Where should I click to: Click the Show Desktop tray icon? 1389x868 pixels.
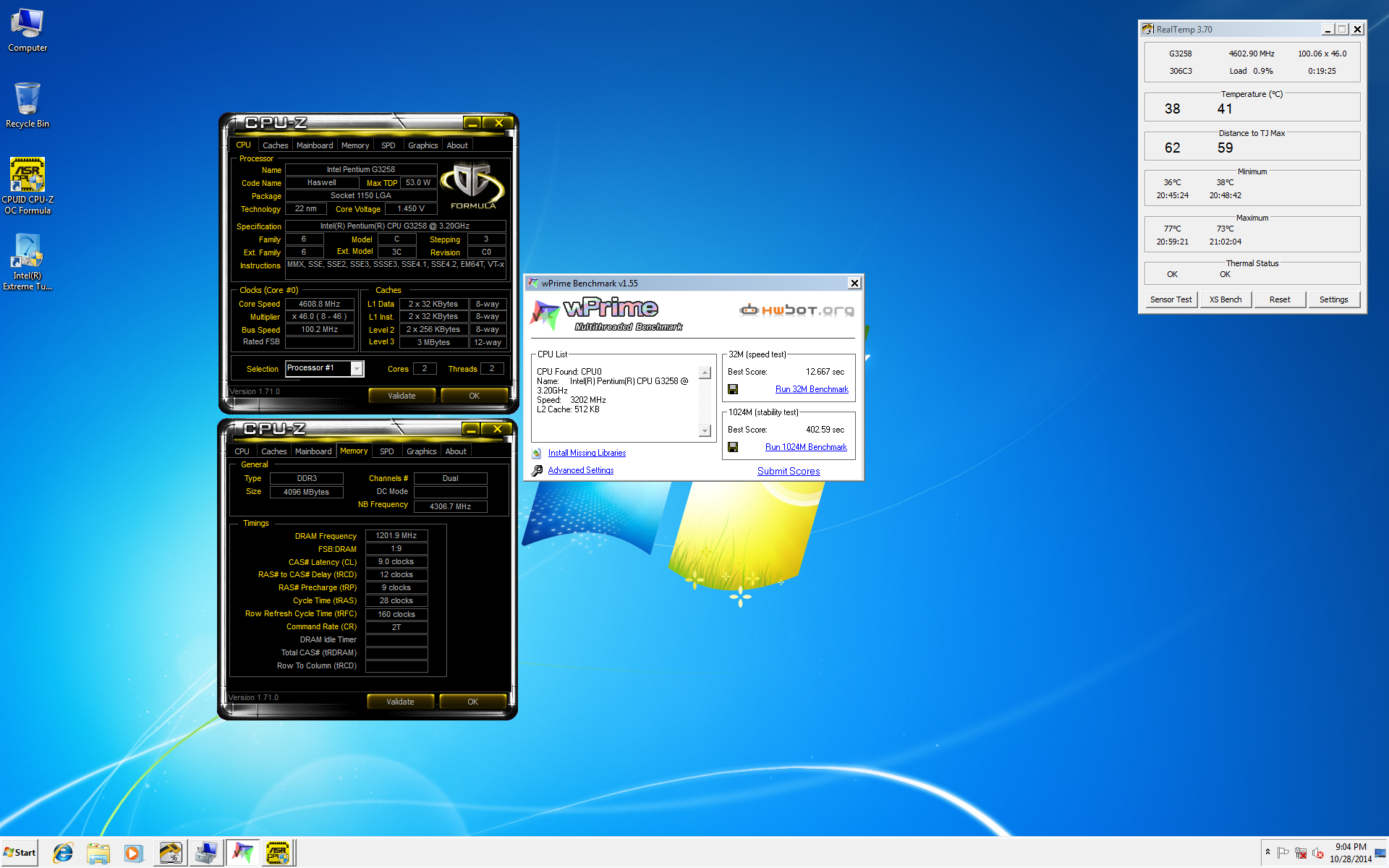click(x=1380, y=853)
